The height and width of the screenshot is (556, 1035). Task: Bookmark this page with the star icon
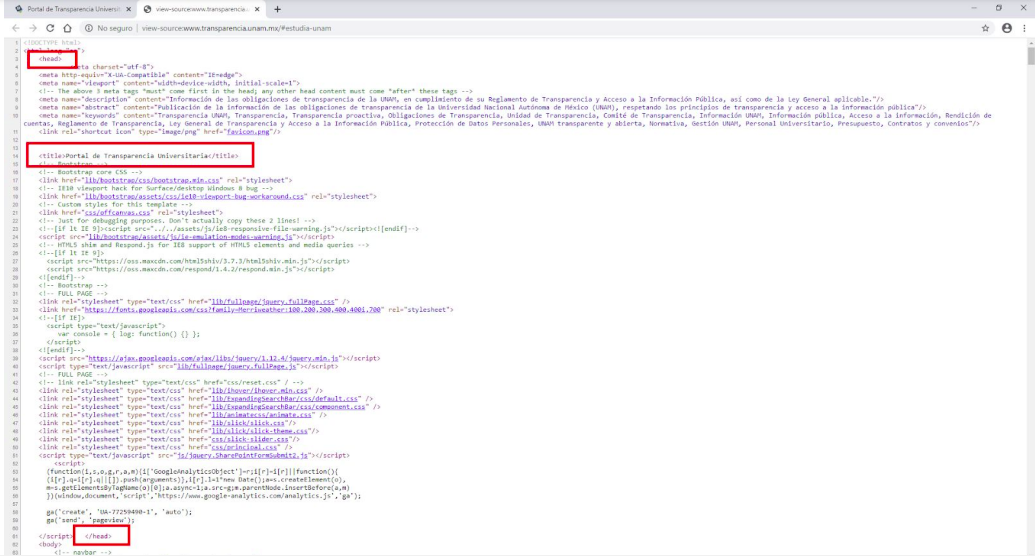click(x=985, y=28)
